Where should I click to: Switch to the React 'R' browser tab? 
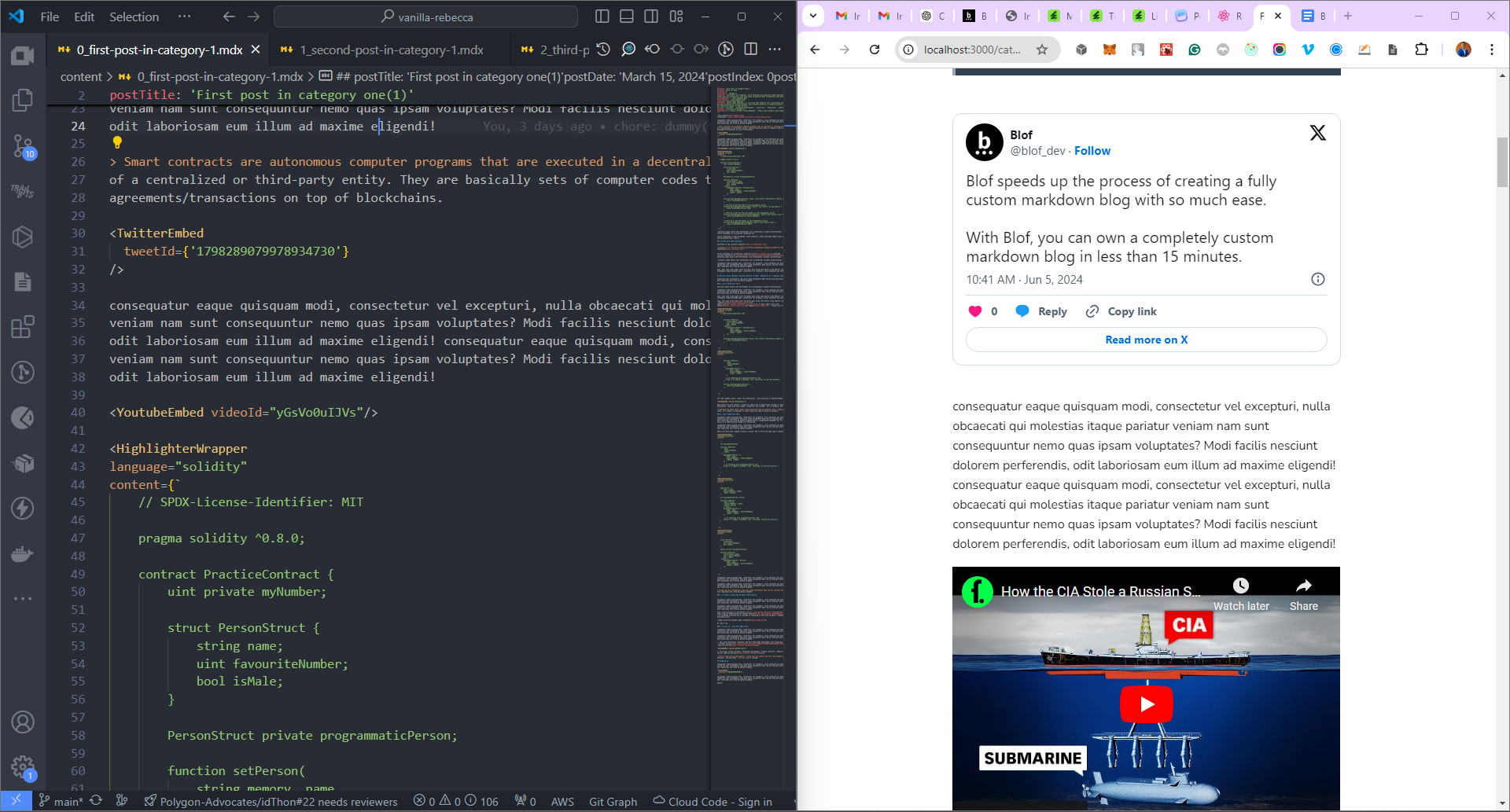pyautogui.click(x=1230, y=16)
